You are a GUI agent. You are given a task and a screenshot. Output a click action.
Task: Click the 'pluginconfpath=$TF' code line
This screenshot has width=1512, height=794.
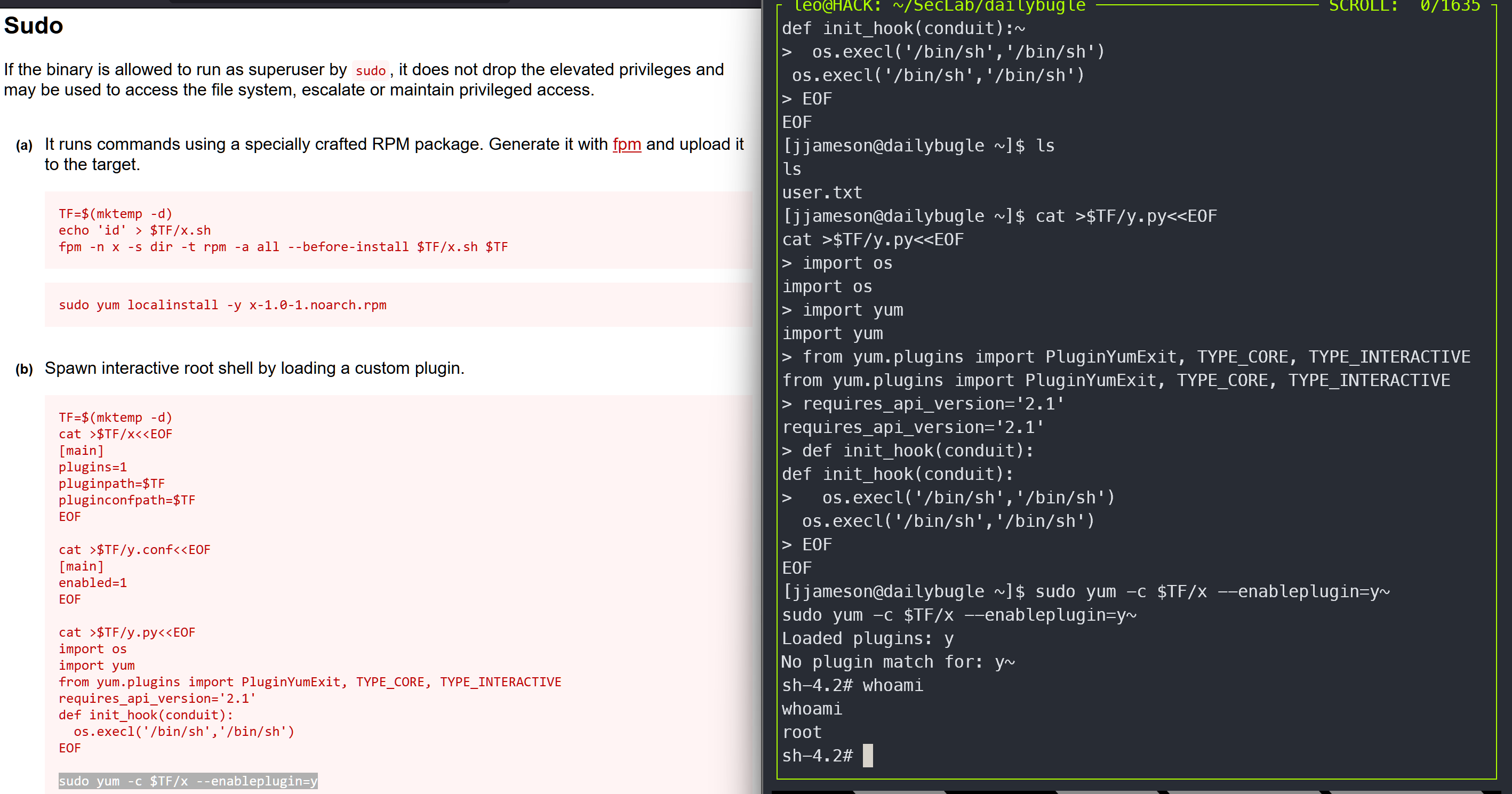tap(127, 500)
